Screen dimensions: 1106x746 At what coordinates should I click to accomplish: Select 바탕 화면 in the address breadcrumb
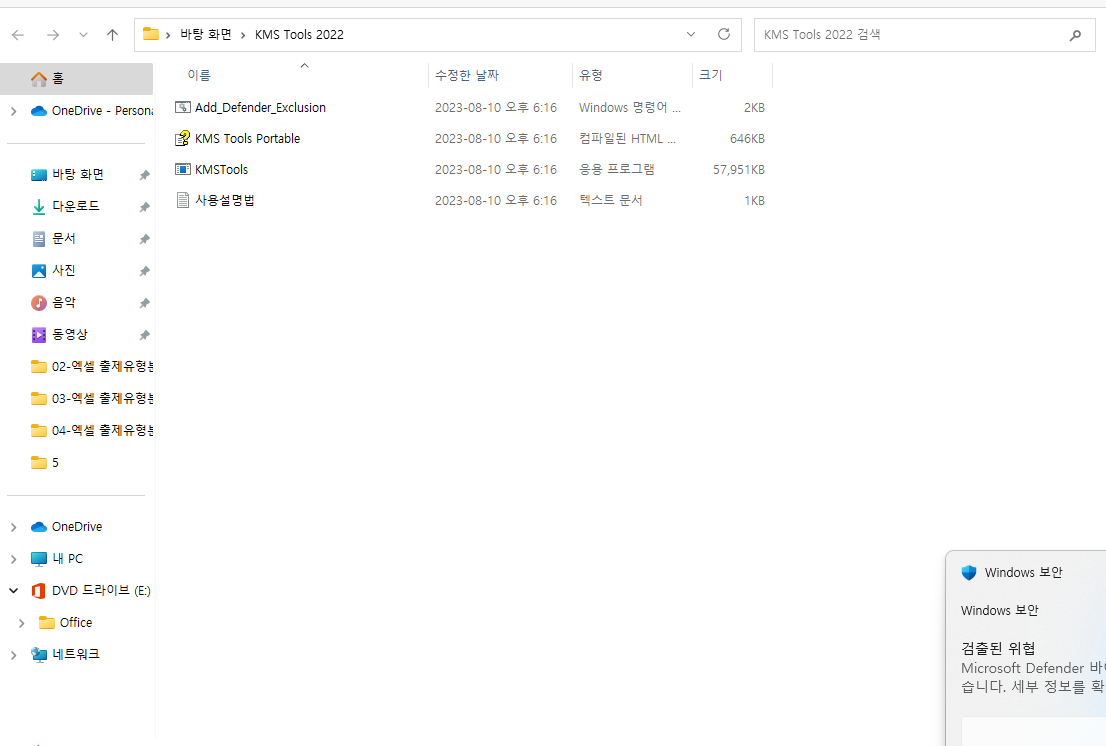click(x=206, y=35)
